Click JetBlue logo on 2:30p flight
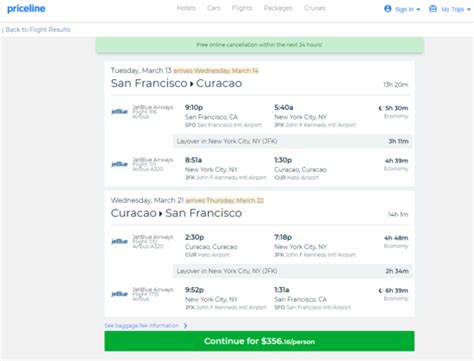Viewport: 474px width, 361px height. [x=119, y=241]
